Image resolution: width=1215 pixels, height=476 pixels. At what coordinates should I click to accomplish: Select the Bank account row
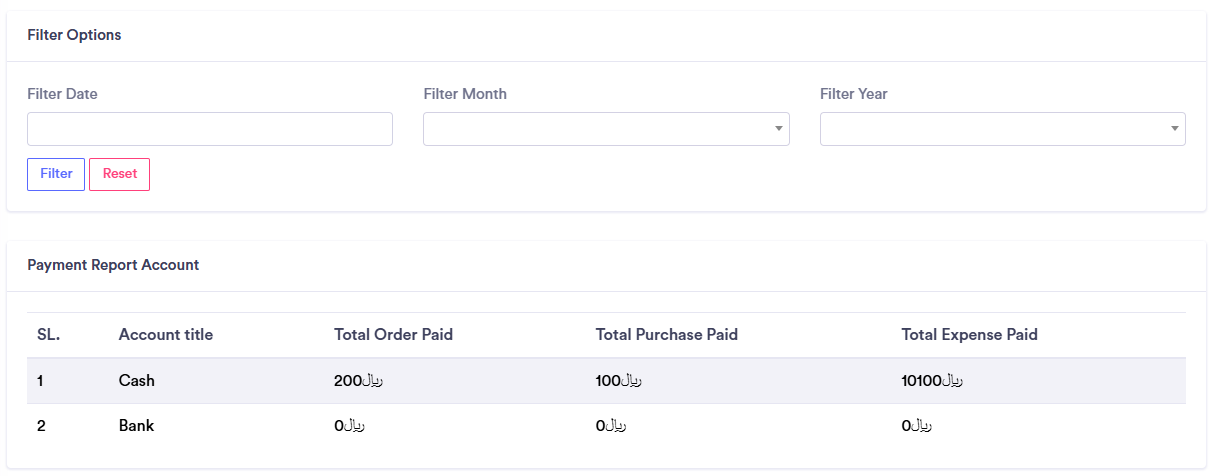click(136, 426)
